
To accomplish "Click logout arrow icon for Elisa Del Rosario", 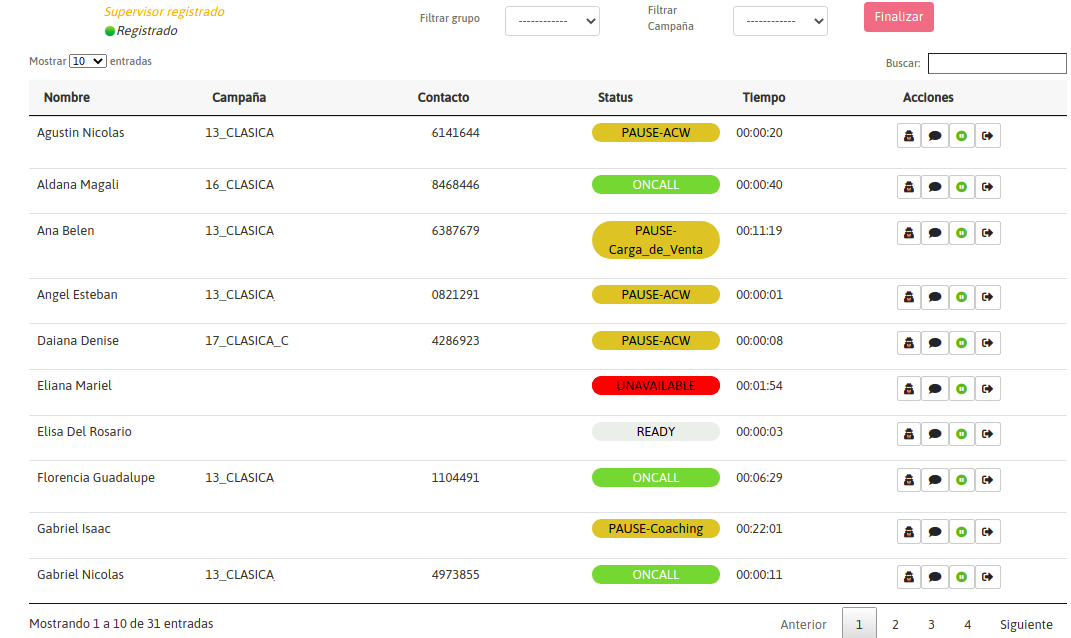I will point(988,434).
